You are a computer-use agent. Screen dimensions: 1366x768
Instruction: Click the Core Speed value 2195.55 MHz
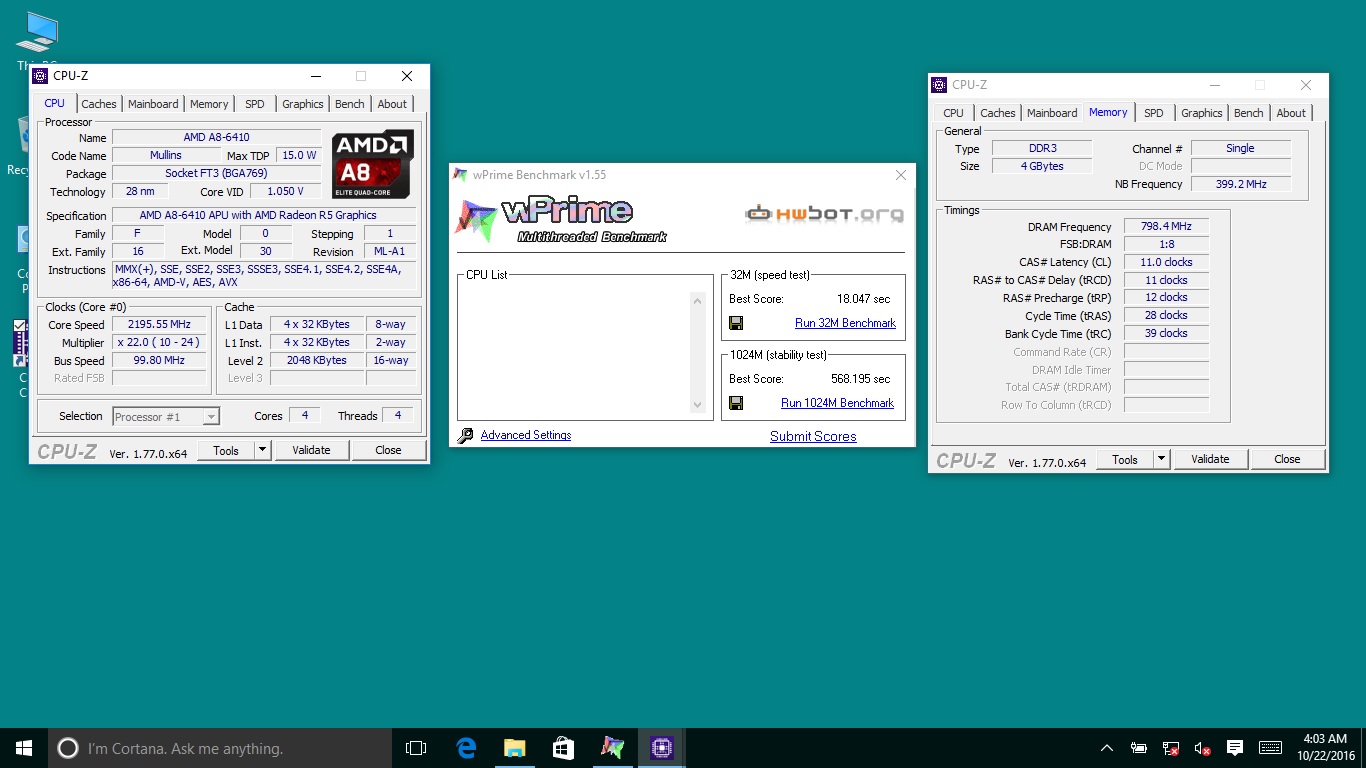159,325
